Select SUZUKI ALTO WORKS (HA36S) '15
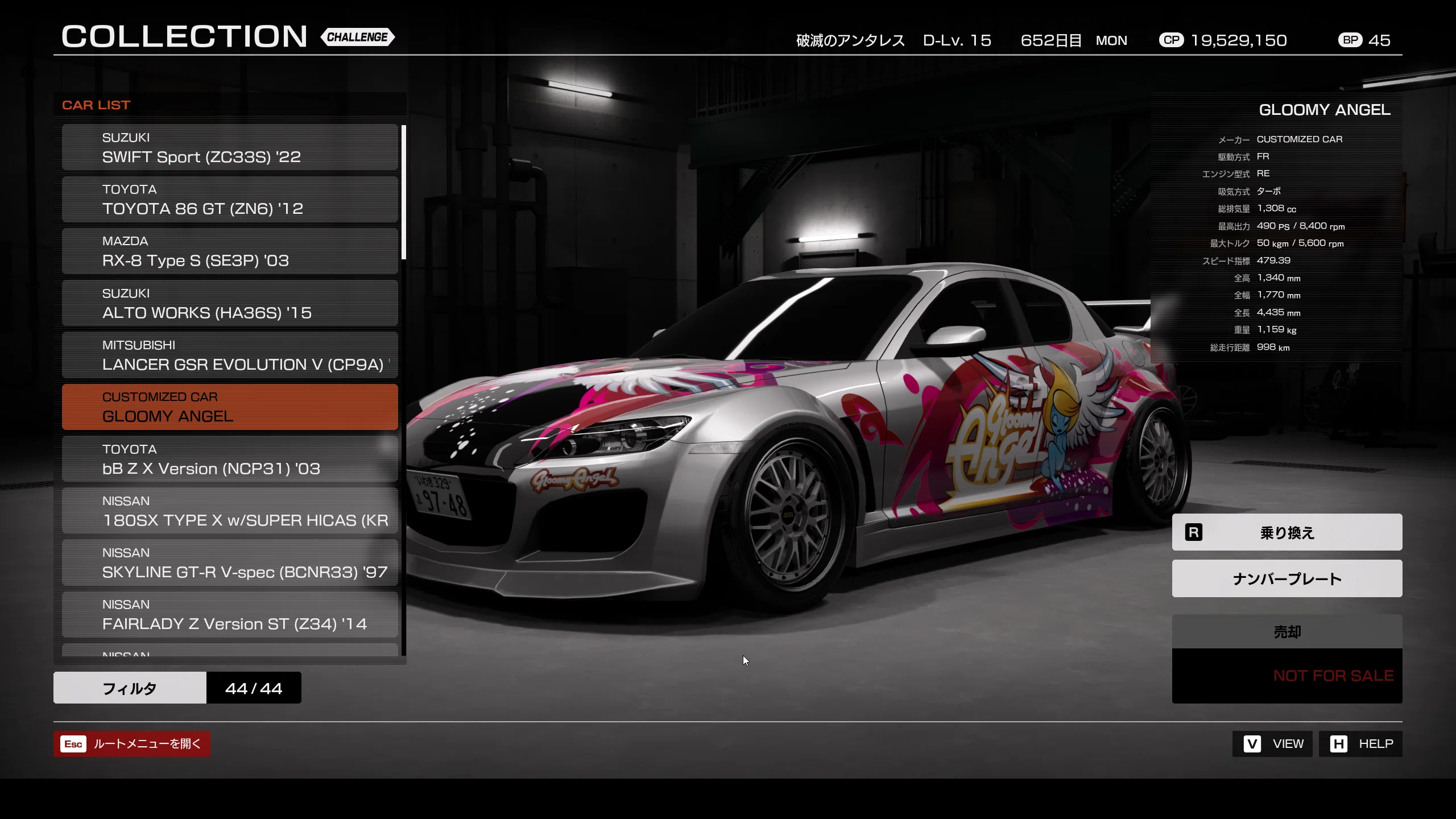This screenshot has height=819, width=1456. pos(230,303)
